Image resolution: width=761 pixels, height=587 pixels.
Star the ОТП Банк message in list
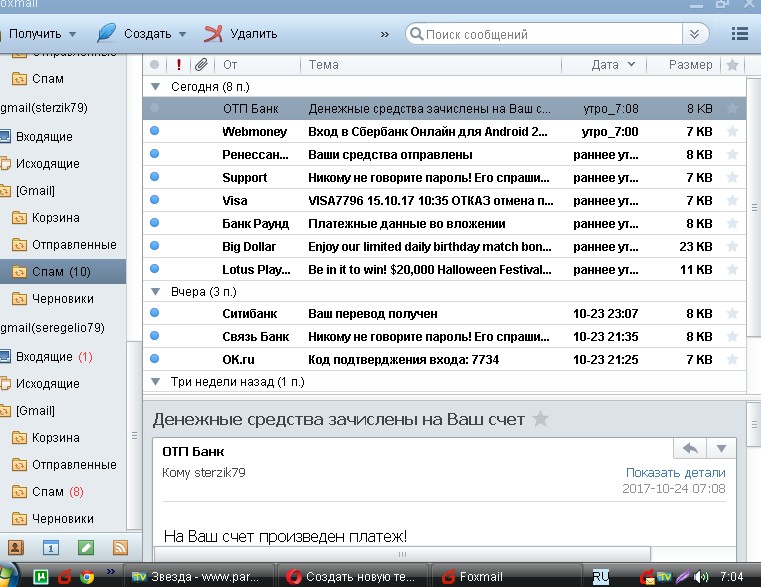[732, 108]
